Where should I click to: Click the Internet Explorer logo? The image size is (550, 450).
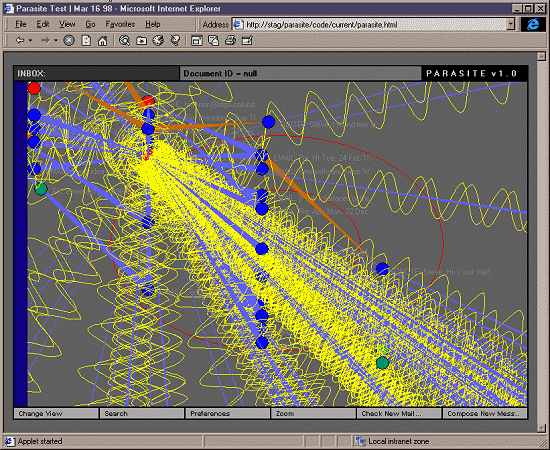point(533,24)
